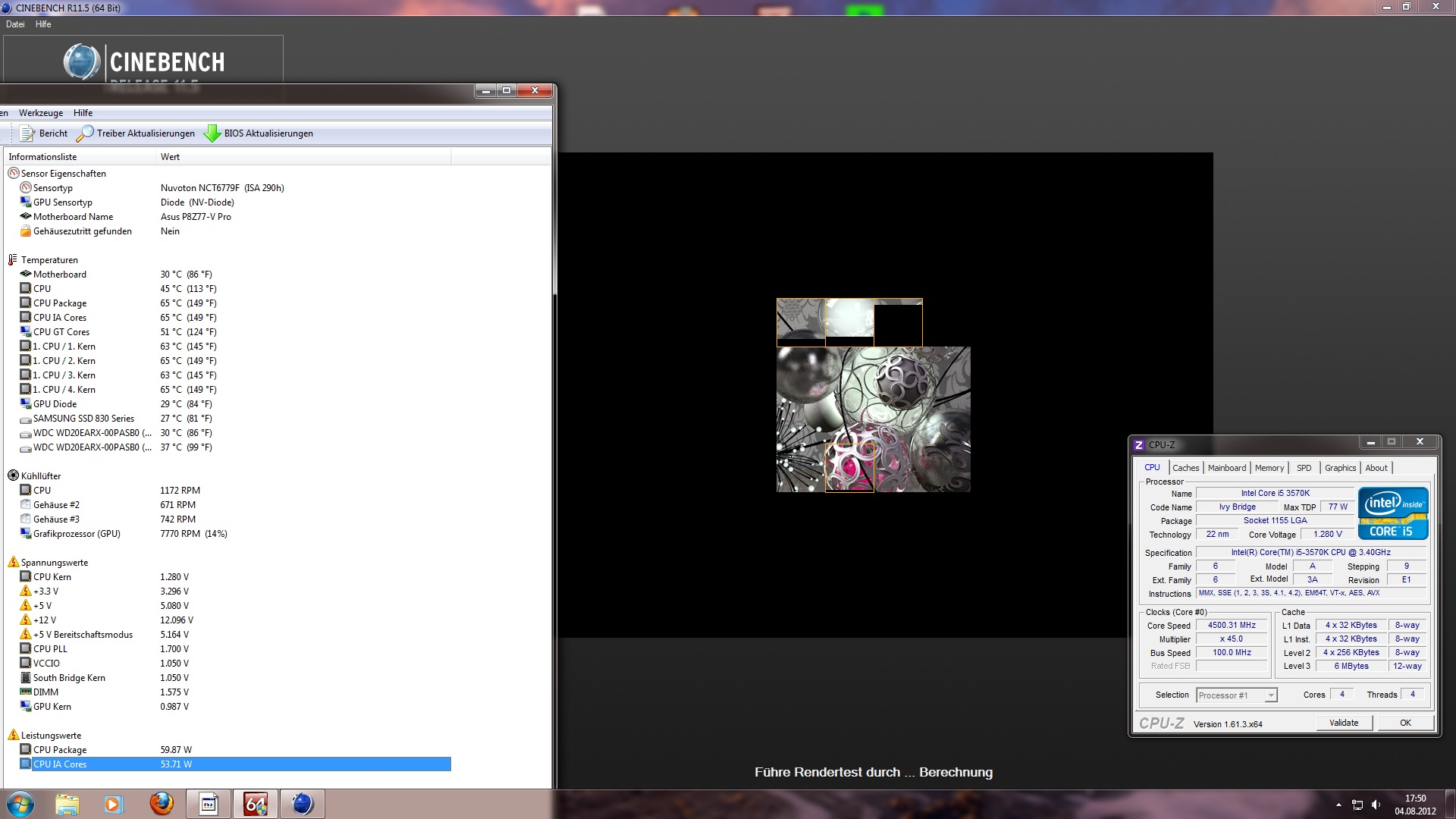Click the Windows Start orb
Viewport: 1456px width, 819px height.
click(20, 804)
